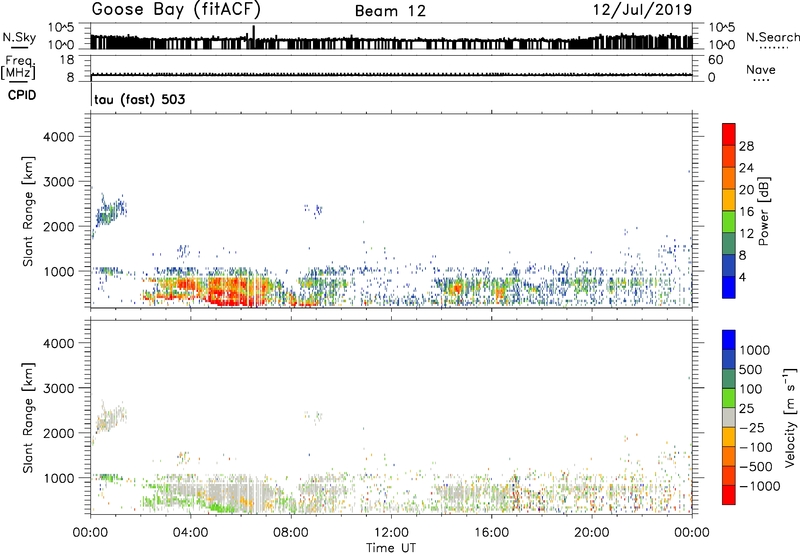800x554 pixels.
Task: Click the '60' Nave axis value
Action: 716,60
